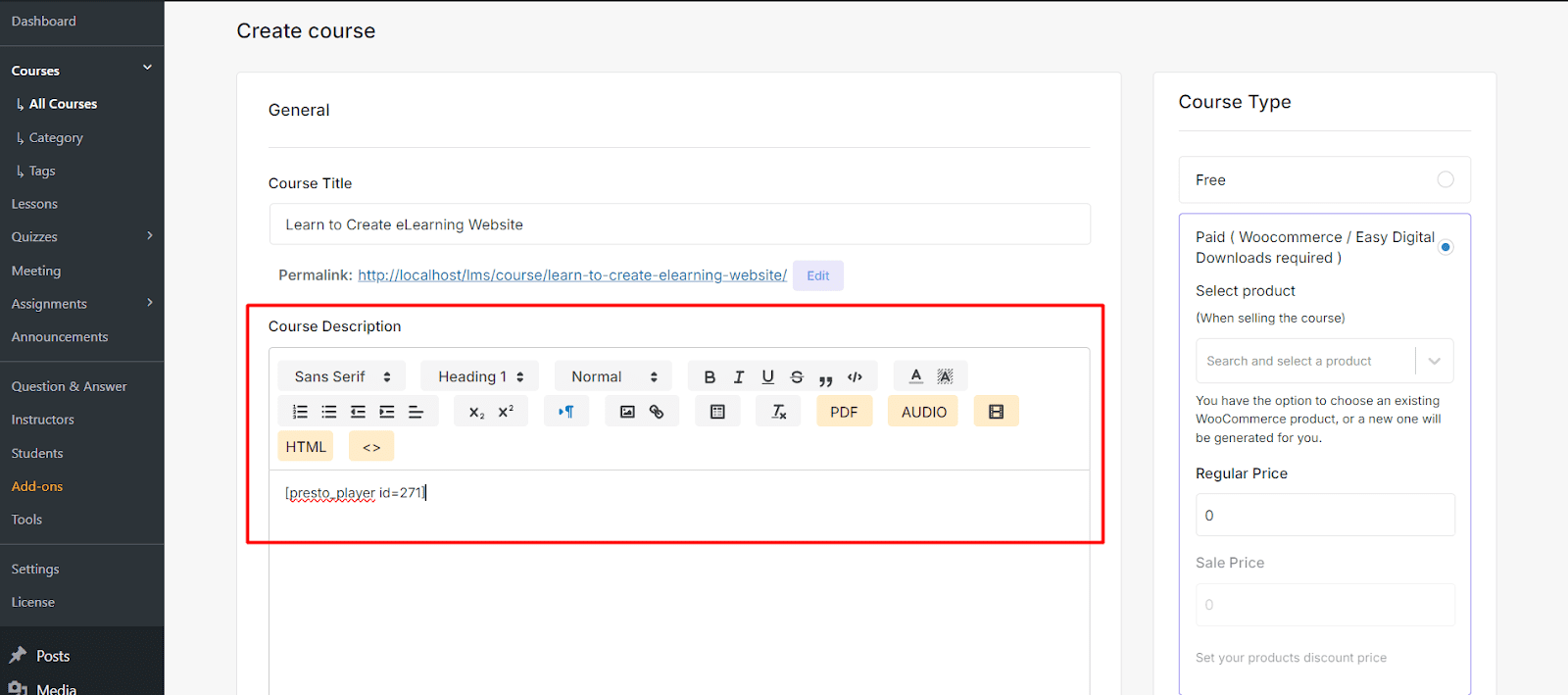Toggle bold formatting in description editor
The height and width of the screenshot is (695, 1568).
click(710, 376)
